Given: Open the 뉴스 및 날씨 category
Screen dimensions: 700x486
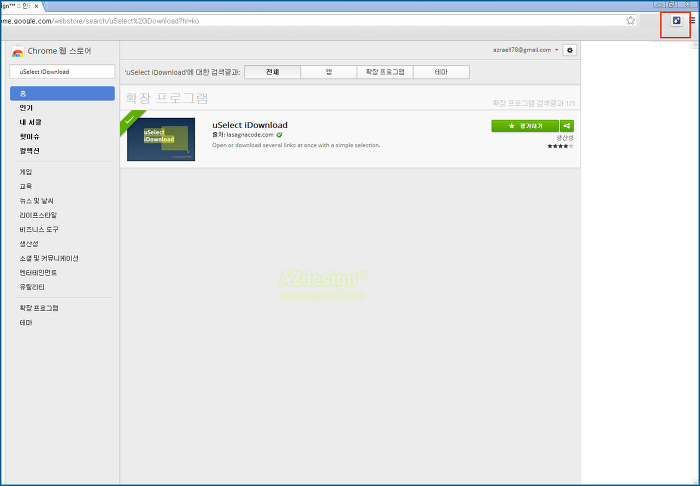Looking at the screenshot, I should pos(37,201).
